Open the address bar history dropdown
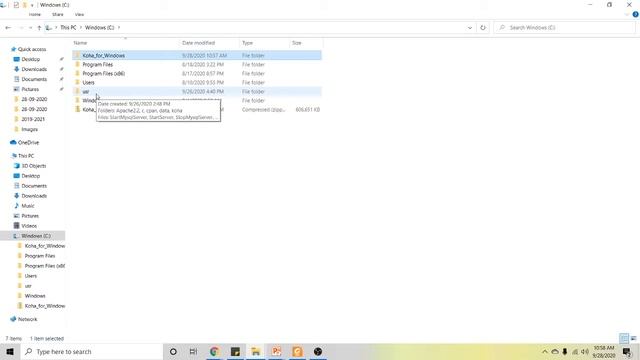Viewport: 640px width, 360px height. point(470,28)
